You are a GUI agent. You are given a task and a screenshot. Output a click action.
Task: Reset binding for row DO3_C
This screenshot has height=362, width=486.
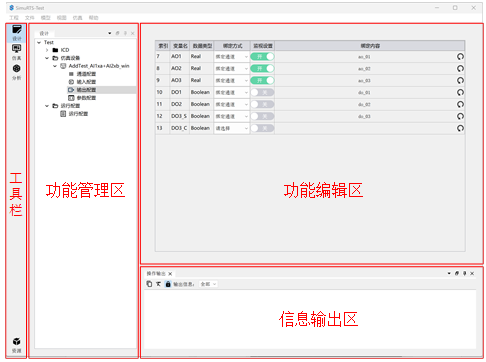460,128
